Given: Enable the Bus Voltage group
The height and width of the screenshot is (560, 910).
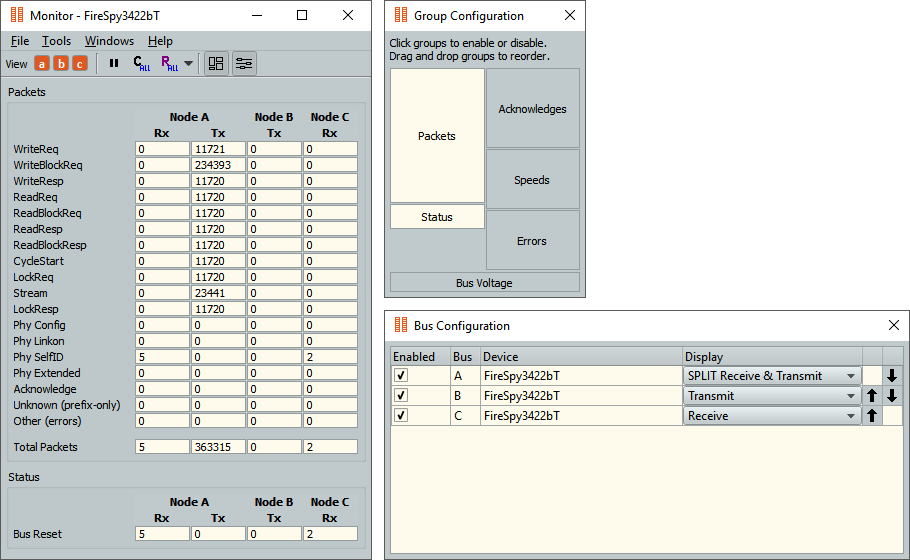Looking at the screenshot, I should (x=485, y=283).
